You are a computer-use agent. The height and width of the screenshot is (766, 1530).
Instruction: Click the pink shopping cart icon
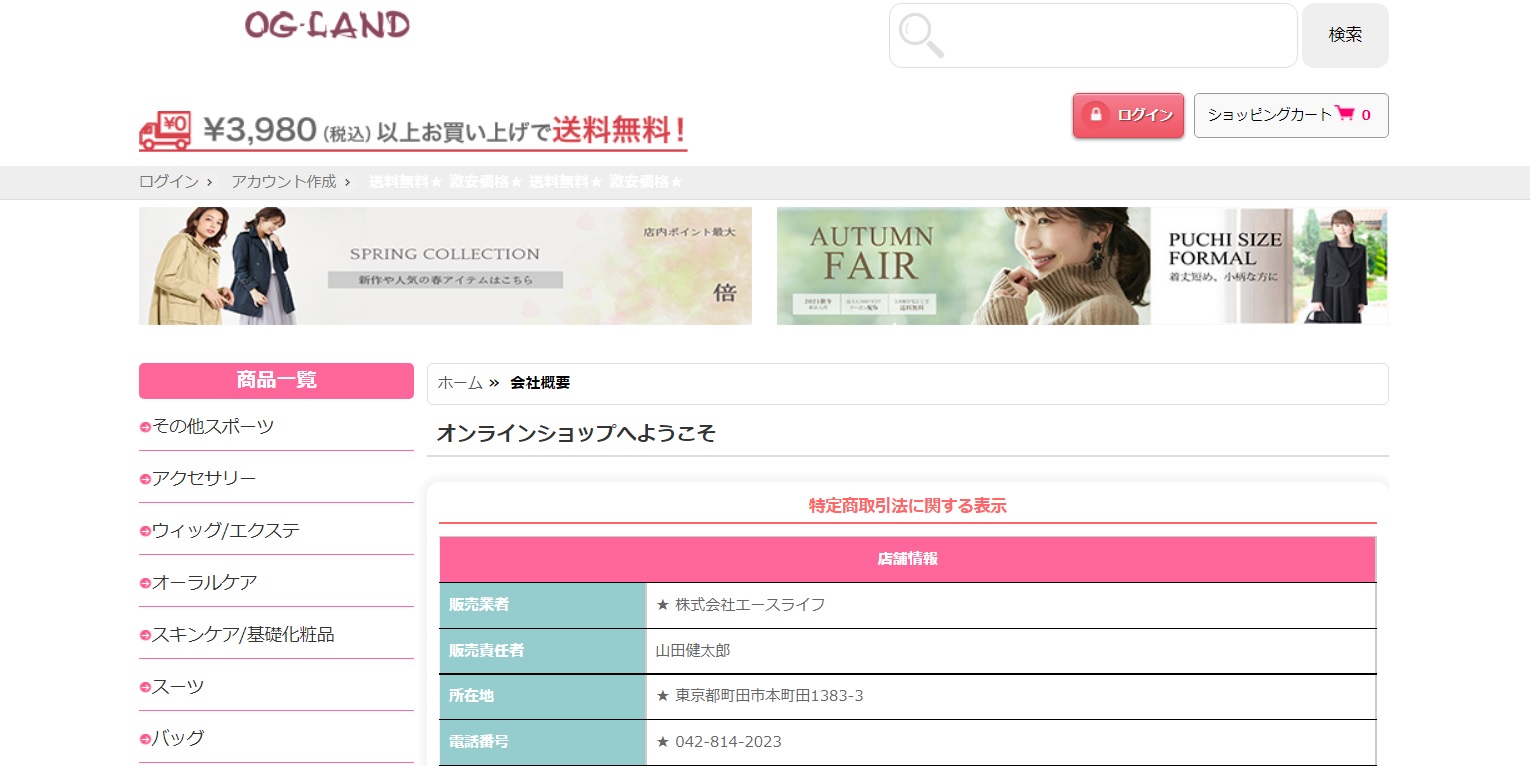pos(1345,114)
